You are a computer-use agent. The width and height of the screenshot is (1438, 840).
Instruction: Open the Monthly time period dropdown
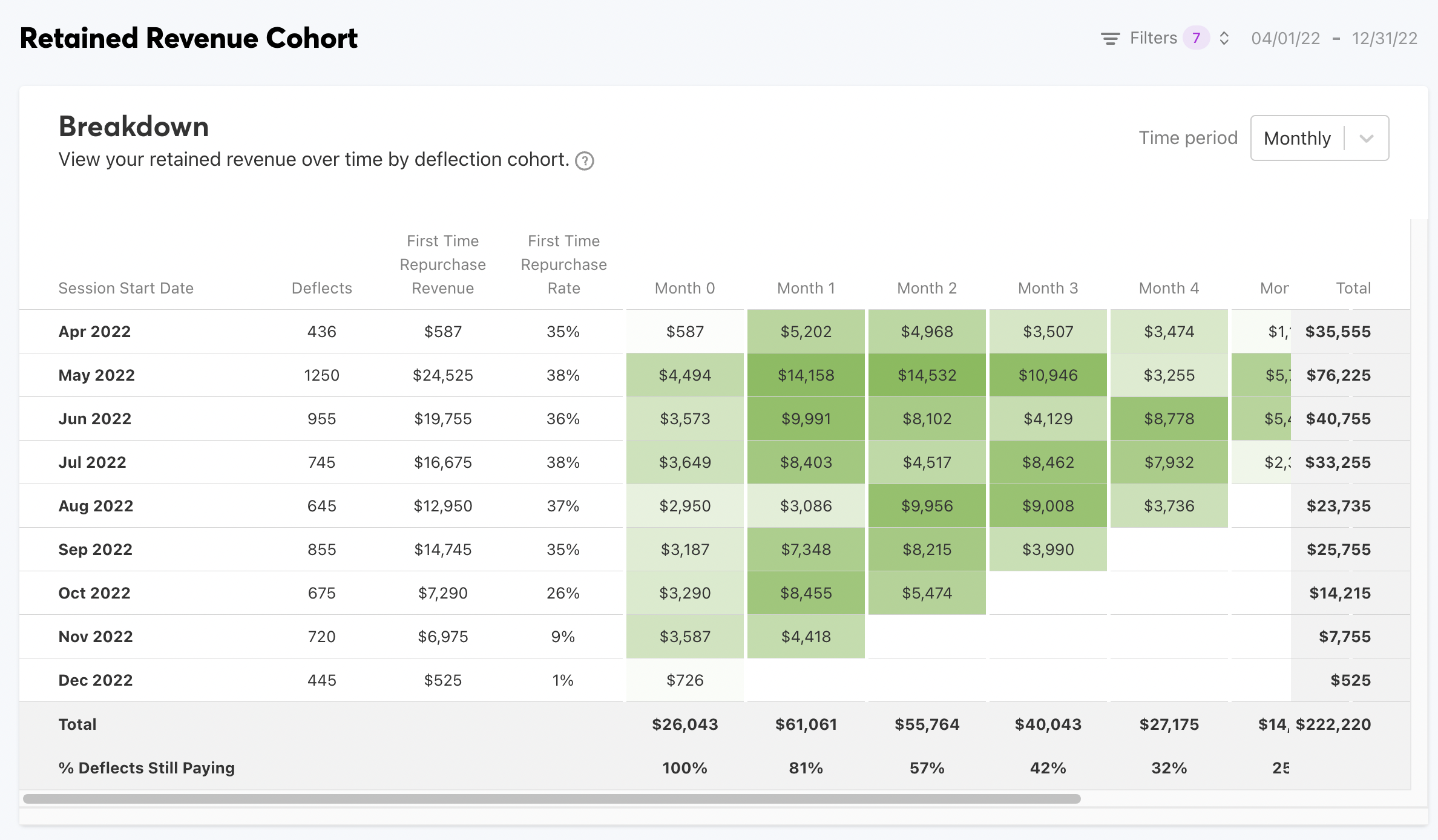pyautogui.click(x=1298, y=138)
